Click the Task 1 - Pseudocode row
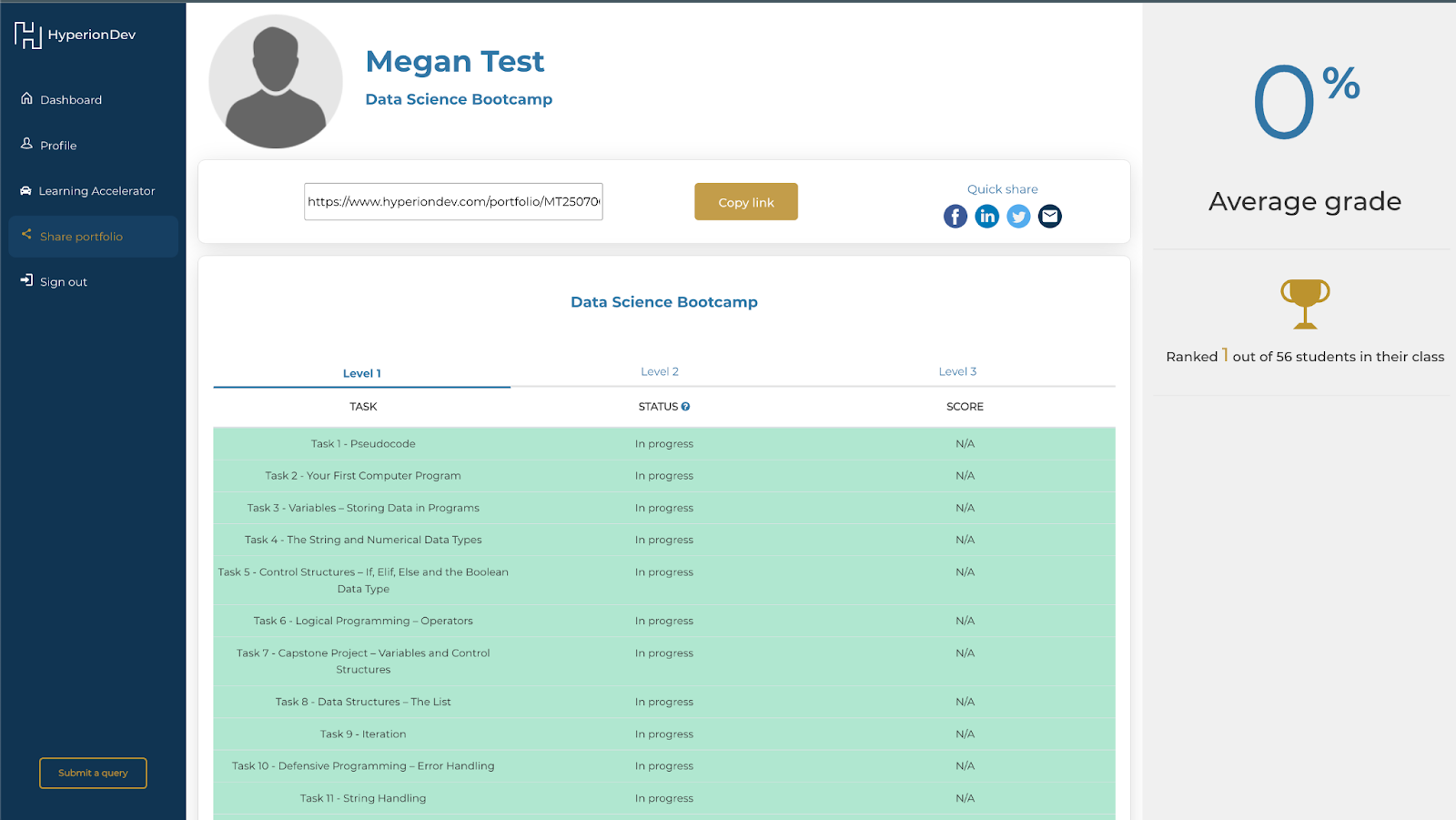This screenshot has height=820, width=1456. (363, 444)
